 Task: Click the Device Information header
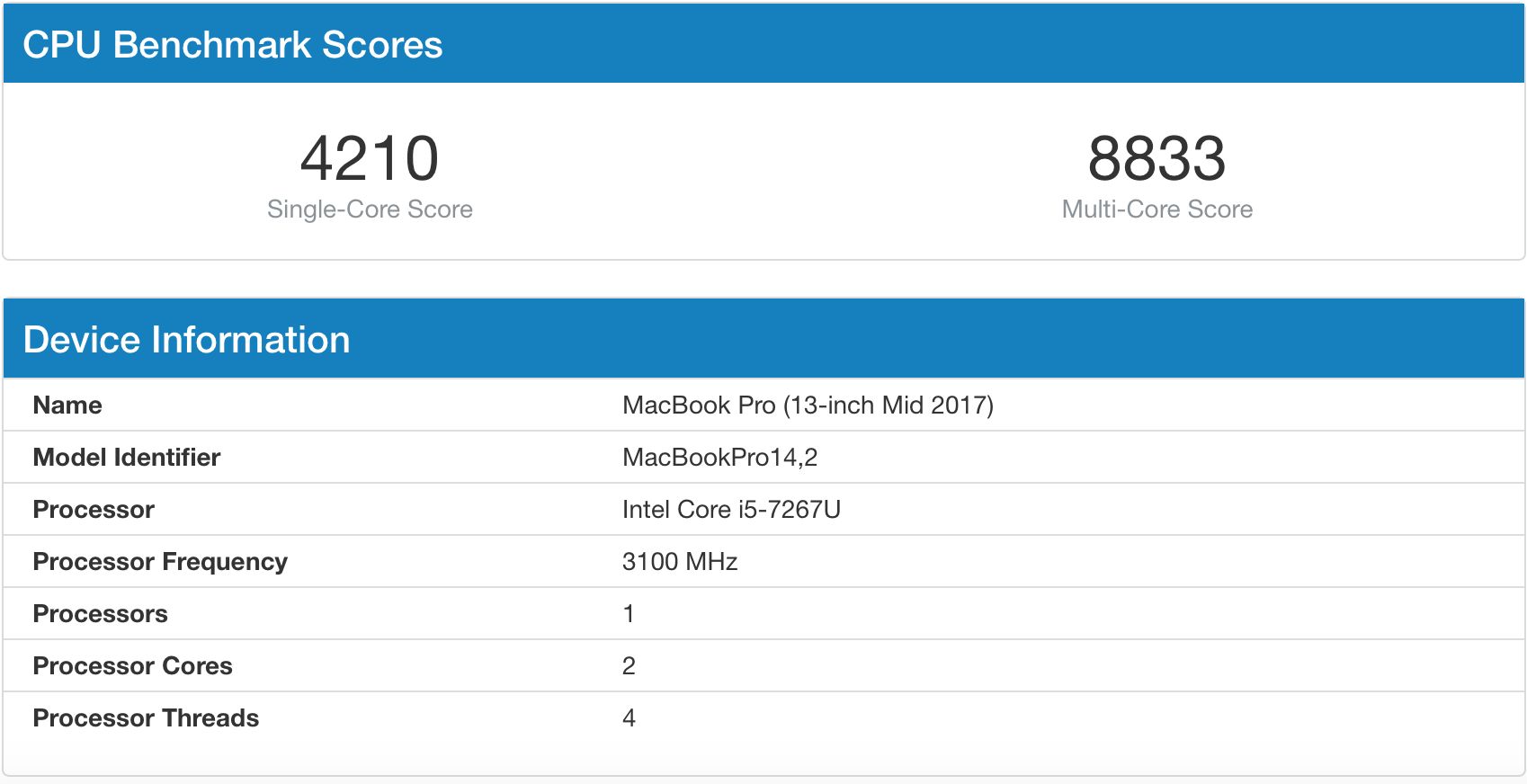pyautogui.click(x=186, y=340)
